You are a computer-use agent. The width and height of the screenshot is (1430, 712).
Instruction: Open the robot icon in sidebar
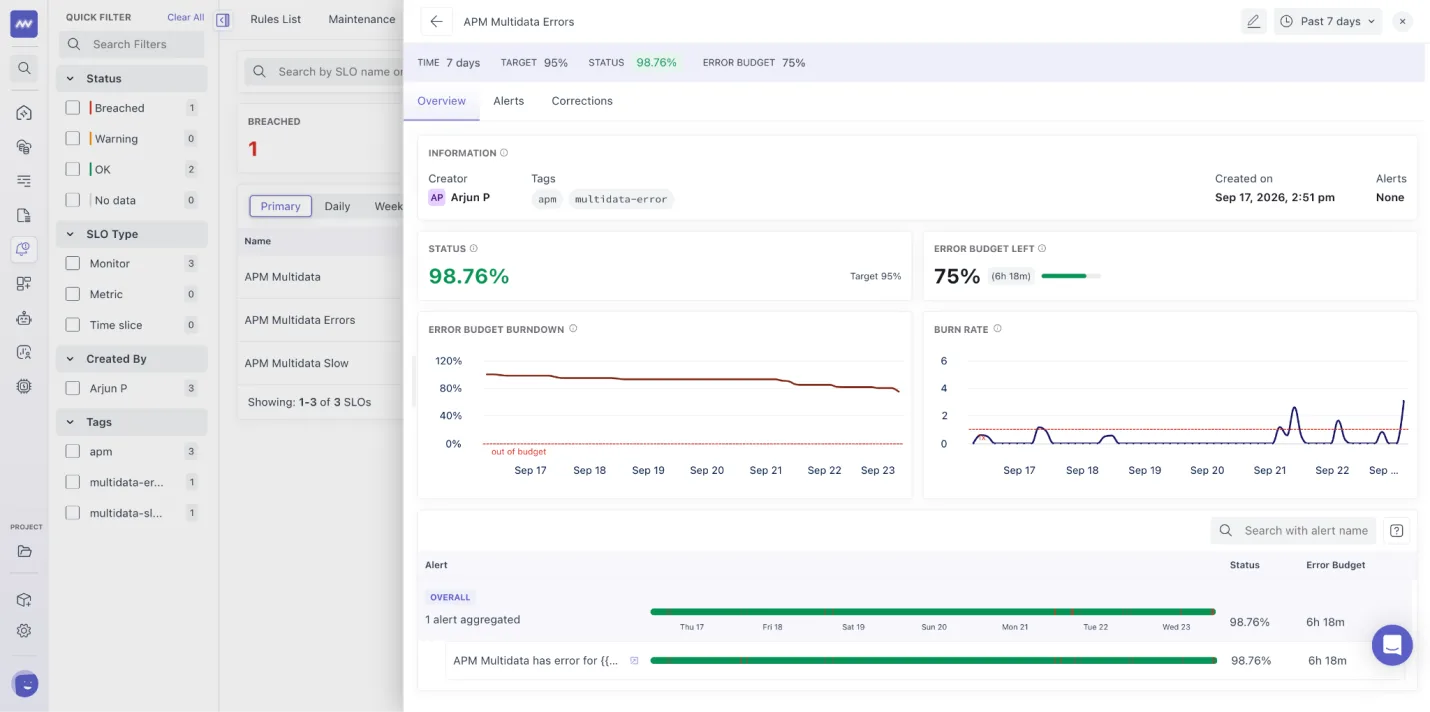(24, 318)
